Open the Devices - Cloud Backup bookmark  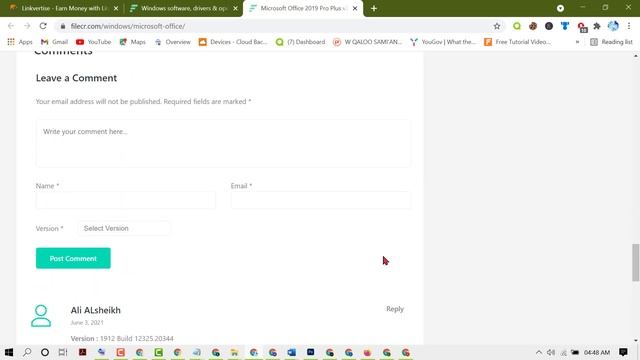click(233, 42)
